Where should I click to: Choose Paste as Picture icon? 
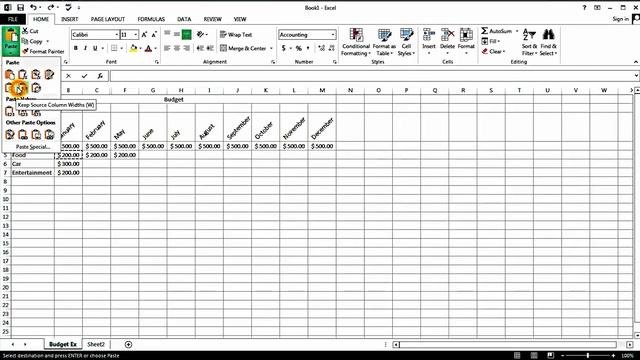point(36,134)
